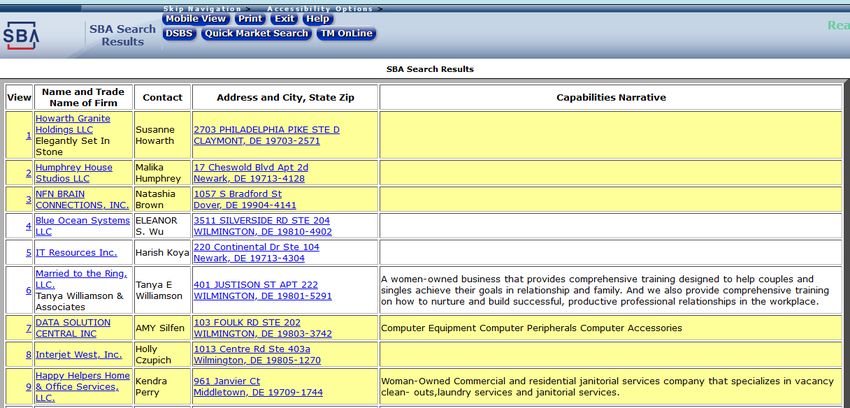
Task: Click the SBA Search Results page heading
Action: (x=430, y=69)
